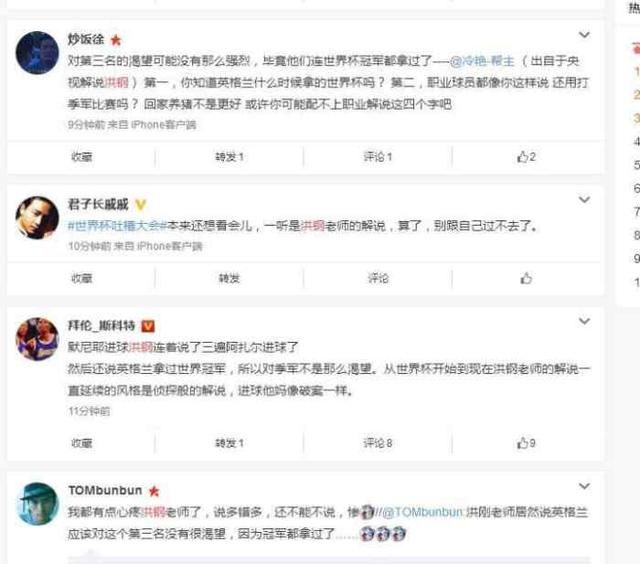640x564 pixels.
Task: Click the yellow V badge beside 君子长戚戚
Action: coord(140,204)
